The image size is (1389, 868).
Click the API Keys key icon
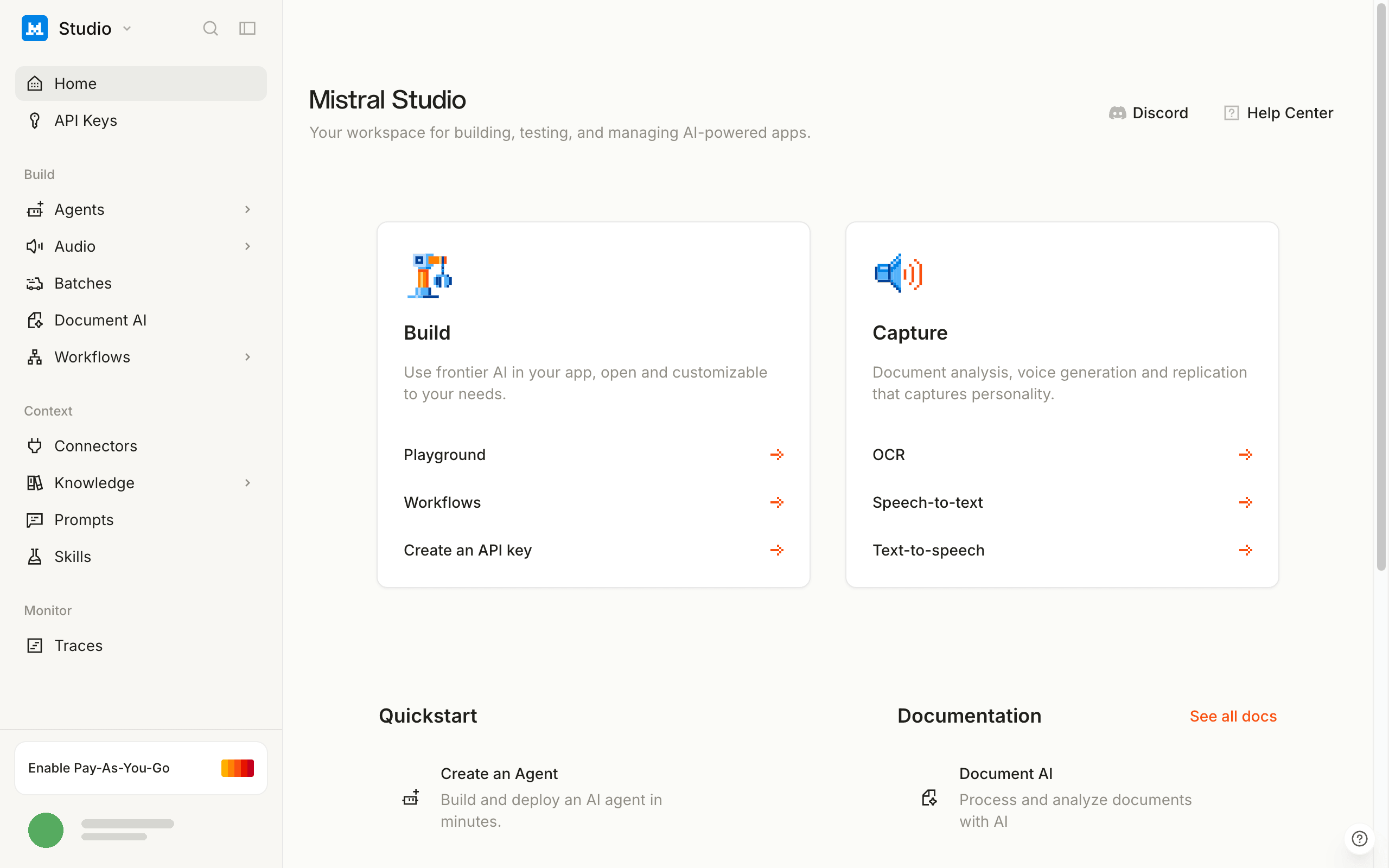[x=35, y=120]
